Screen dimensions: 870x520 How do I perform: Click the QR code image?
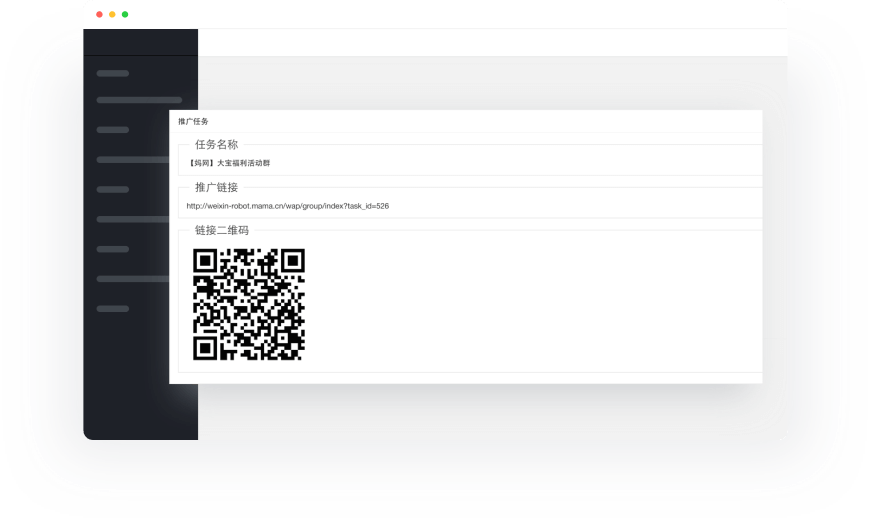[x=249, y=304]
